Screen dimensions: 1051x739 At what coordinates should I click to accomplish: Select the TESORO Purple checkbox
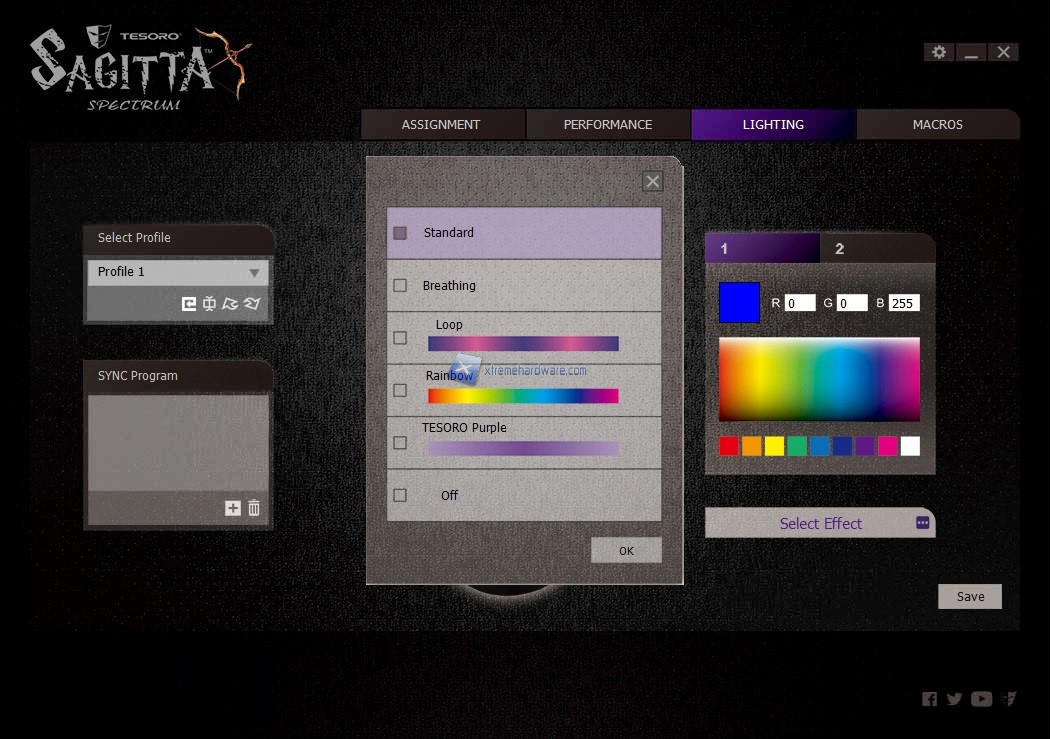click(x=400, y=442)
